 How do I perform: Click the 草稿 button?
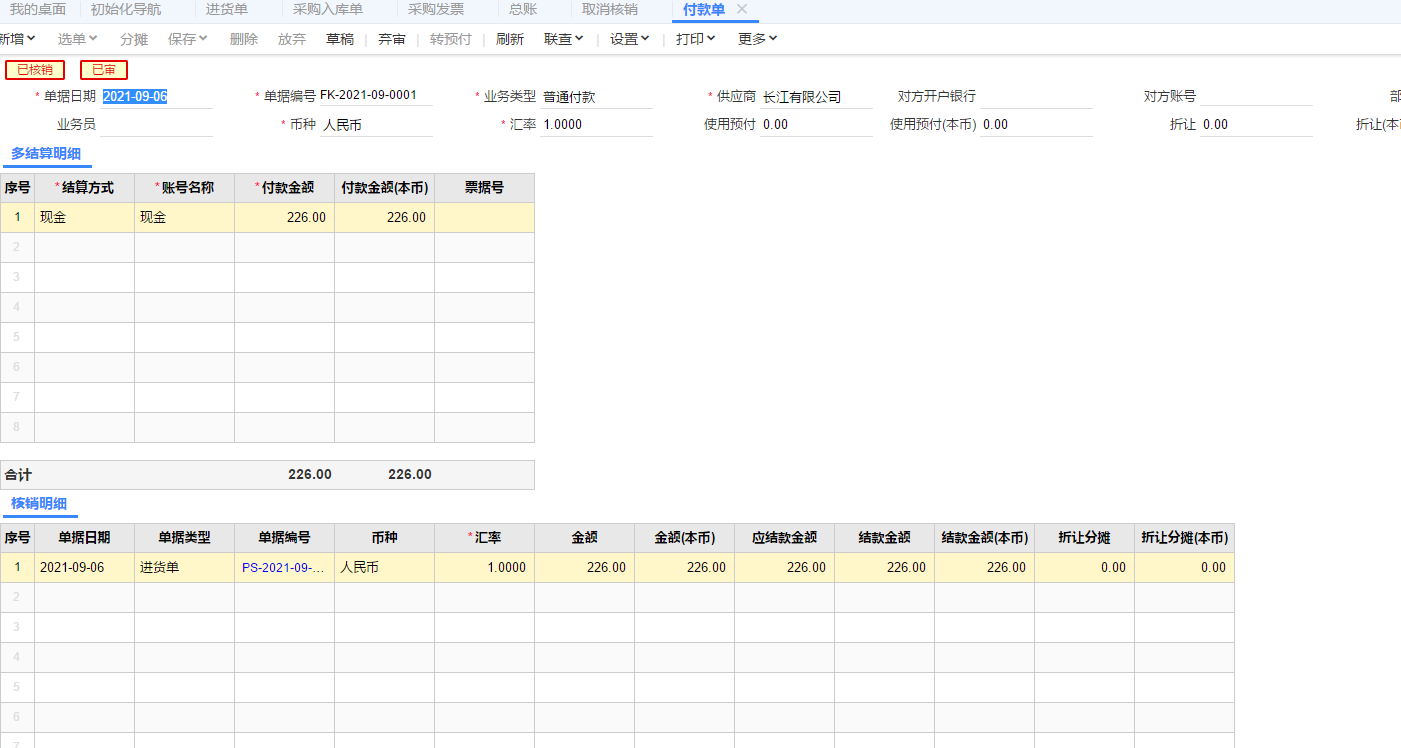coord(340,39)
